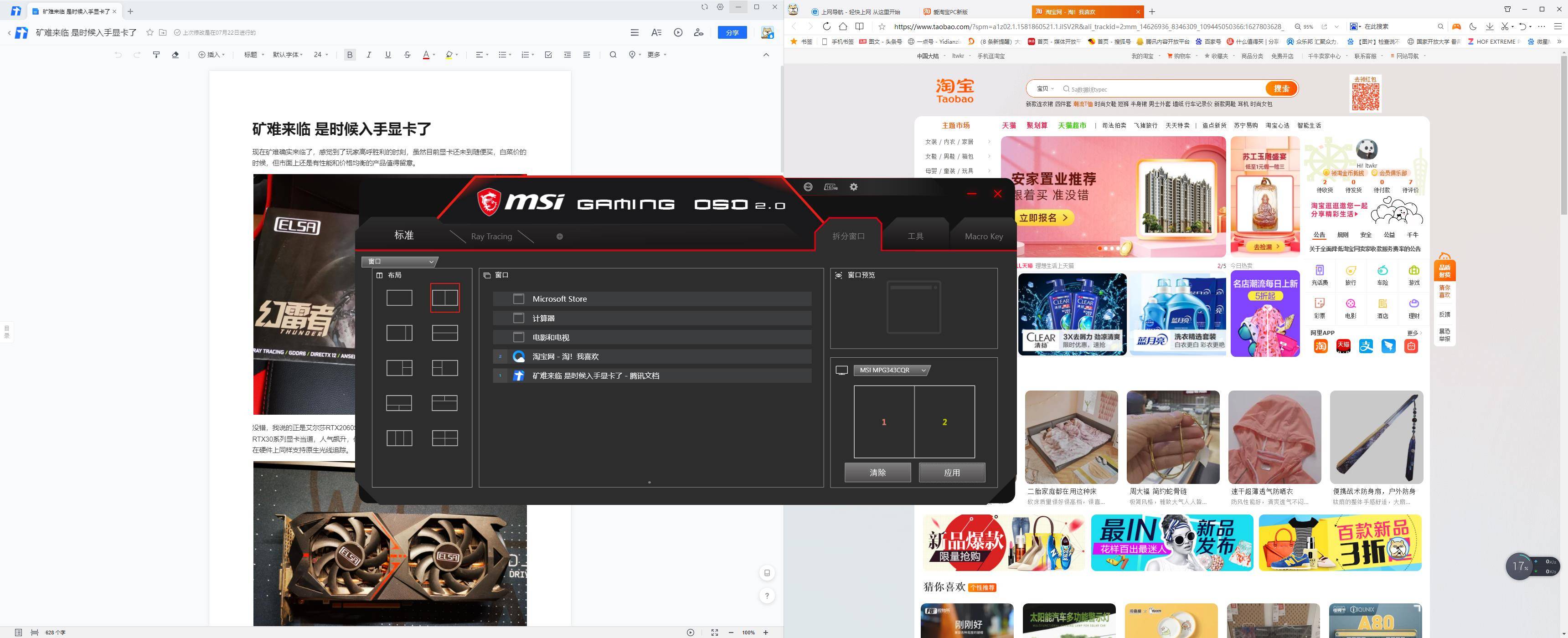The width and height of the screenshot is (1568, 638).
Task: Check the 计算器 window checkbox
Action: tap(519, 318)
